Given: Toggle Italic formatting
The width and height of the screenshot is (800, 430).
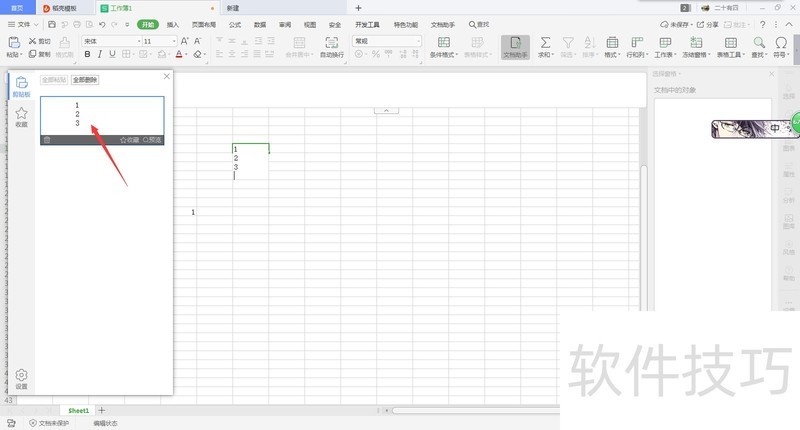Looking at the screenshot, I should pyautogui.click(x=99, y=54).
